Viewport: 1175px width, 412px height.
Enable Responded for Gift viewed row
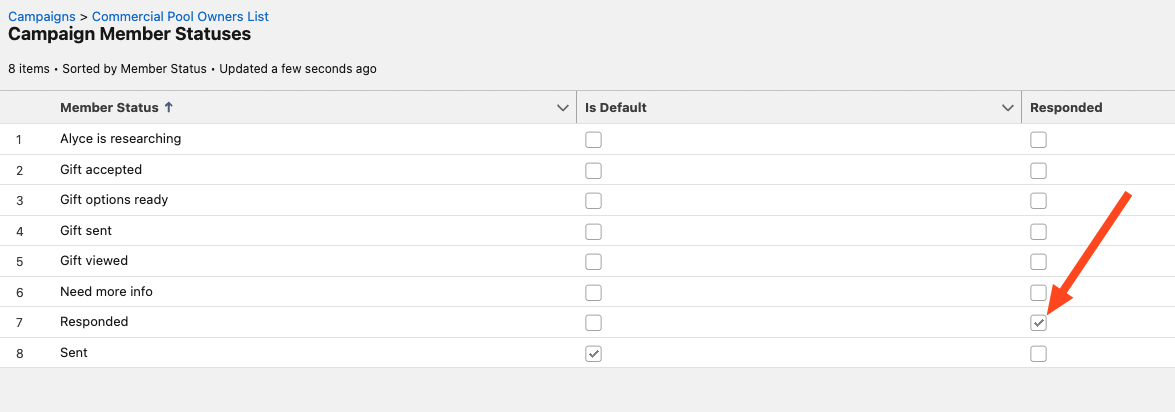1038,262
